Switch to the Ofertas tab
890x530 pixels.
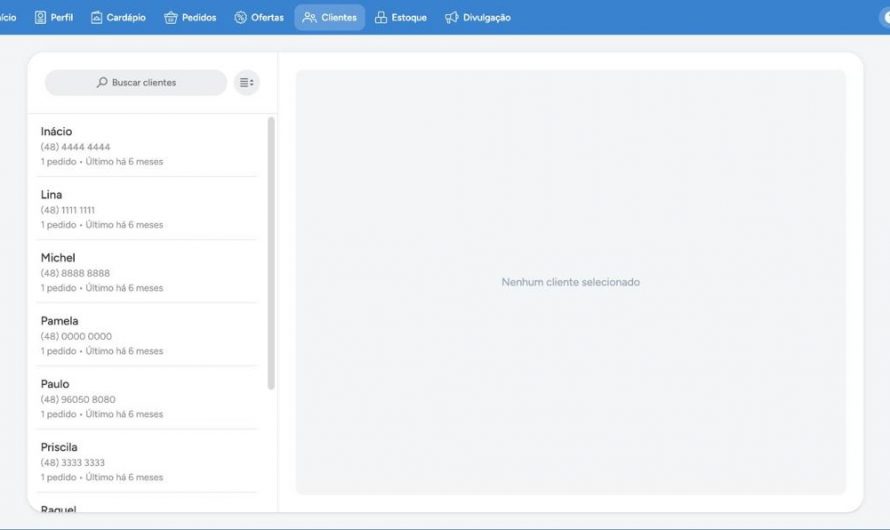pyautogui.click(x=259, y=18)
